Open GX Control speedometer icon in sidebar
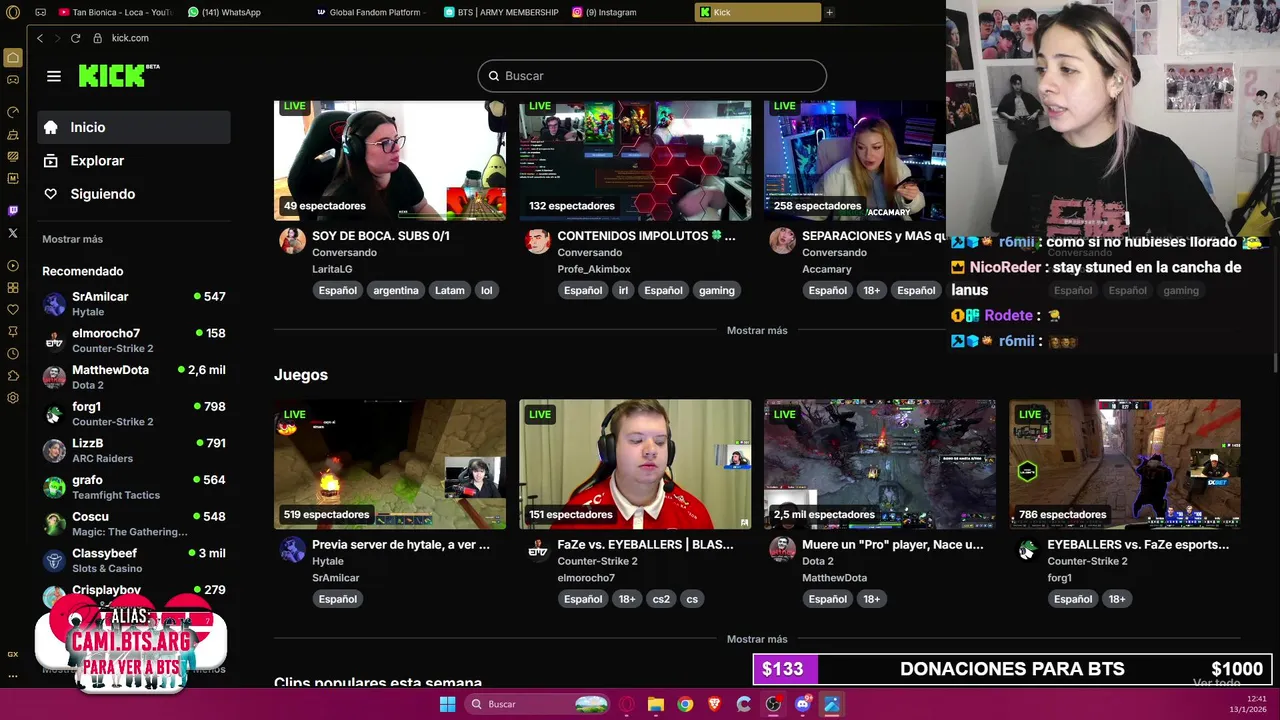Viewport: 1280px width, 720px height. point(13,112)
